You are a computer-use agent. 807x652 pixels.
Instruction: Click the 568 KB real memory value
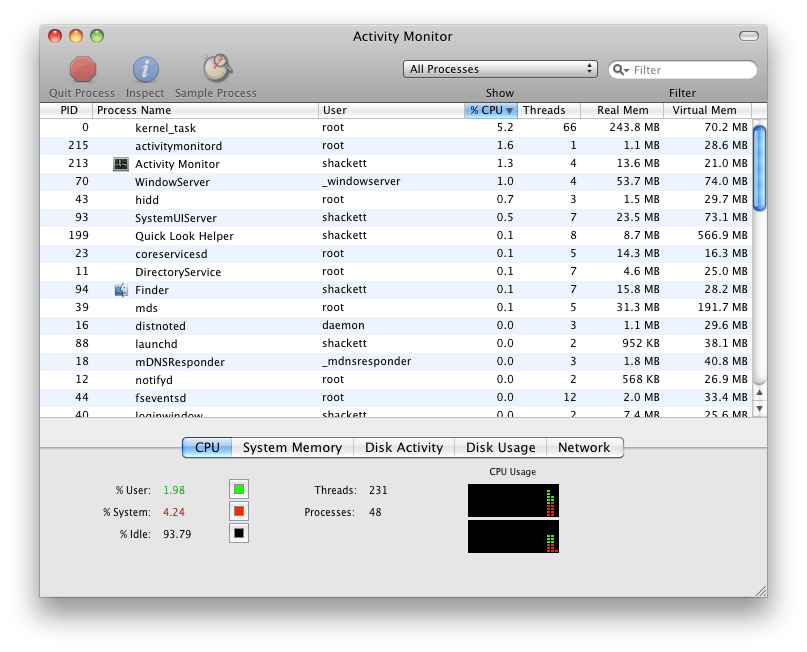(641, 379)
